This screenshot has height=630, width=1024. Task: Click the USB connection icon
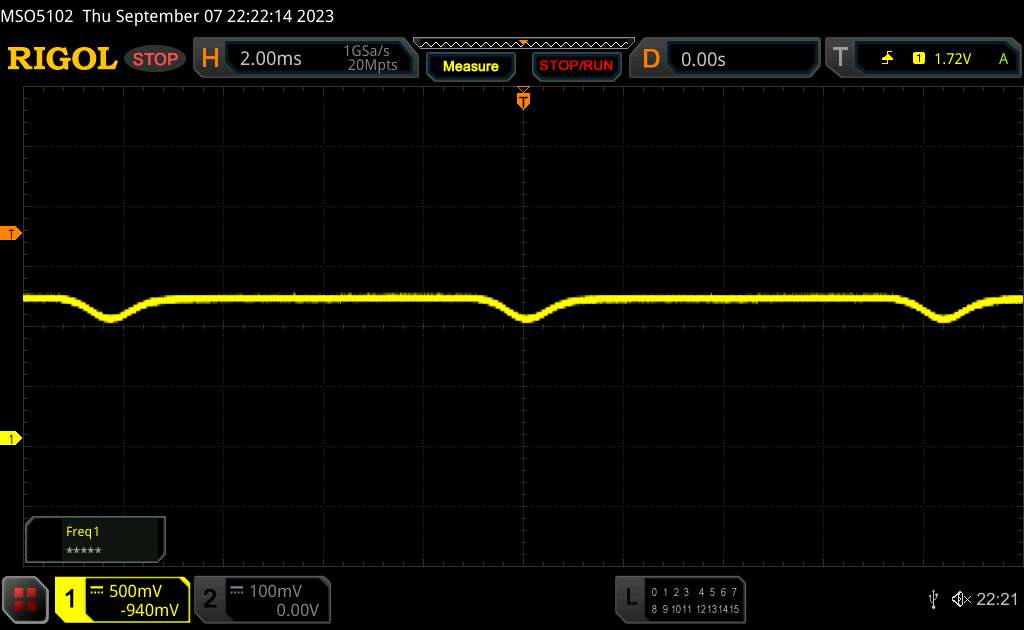pyautogui.click(x=933, y=599)
